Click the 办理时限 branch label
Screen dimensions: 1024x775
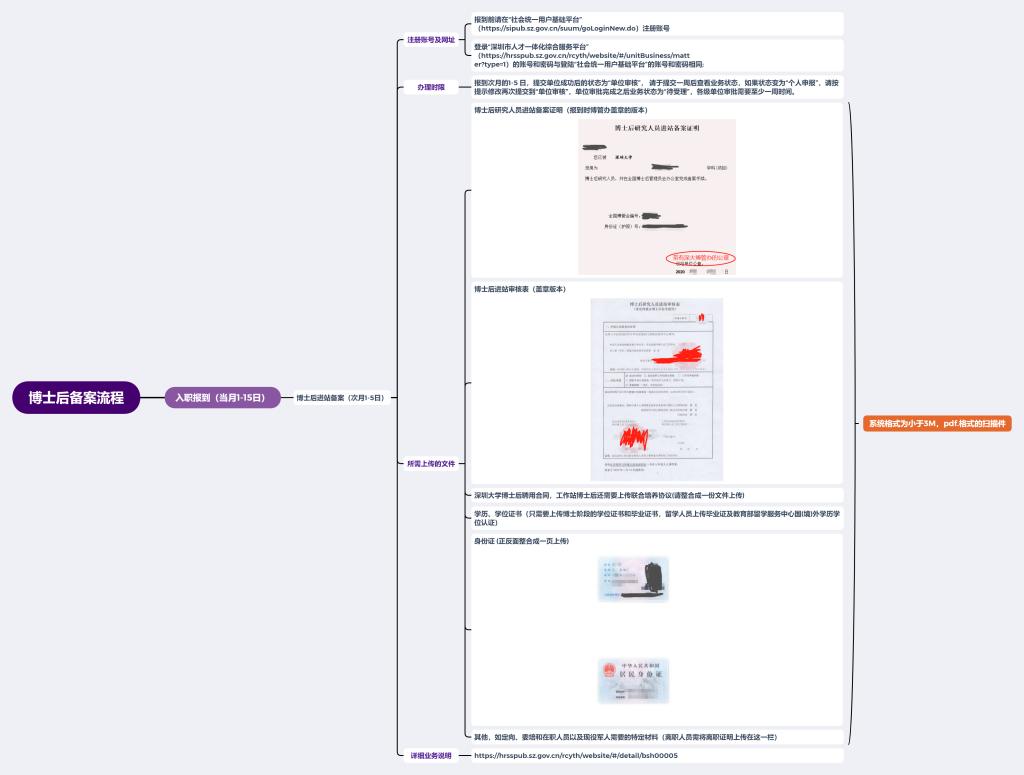(431, 87)
